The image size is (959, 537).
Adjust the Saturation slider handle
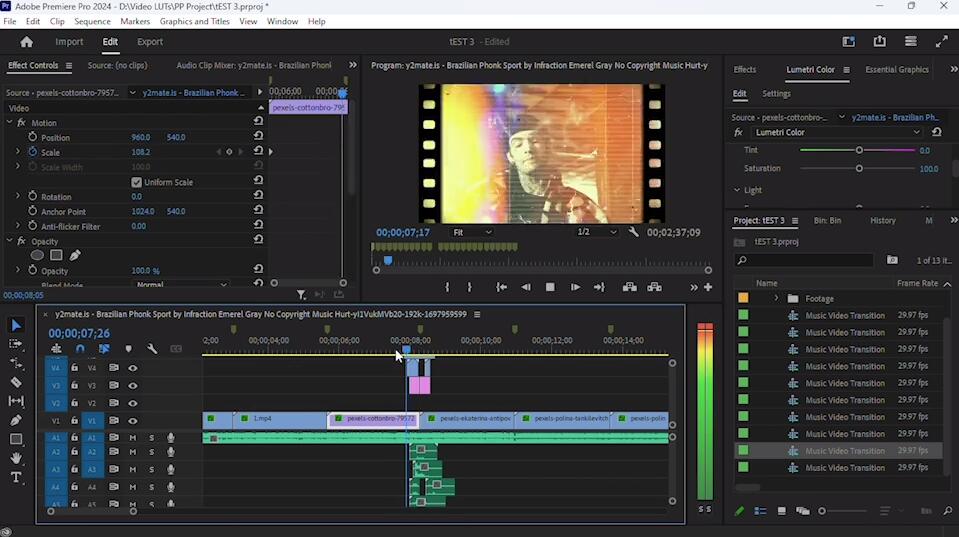coord(859,168)
